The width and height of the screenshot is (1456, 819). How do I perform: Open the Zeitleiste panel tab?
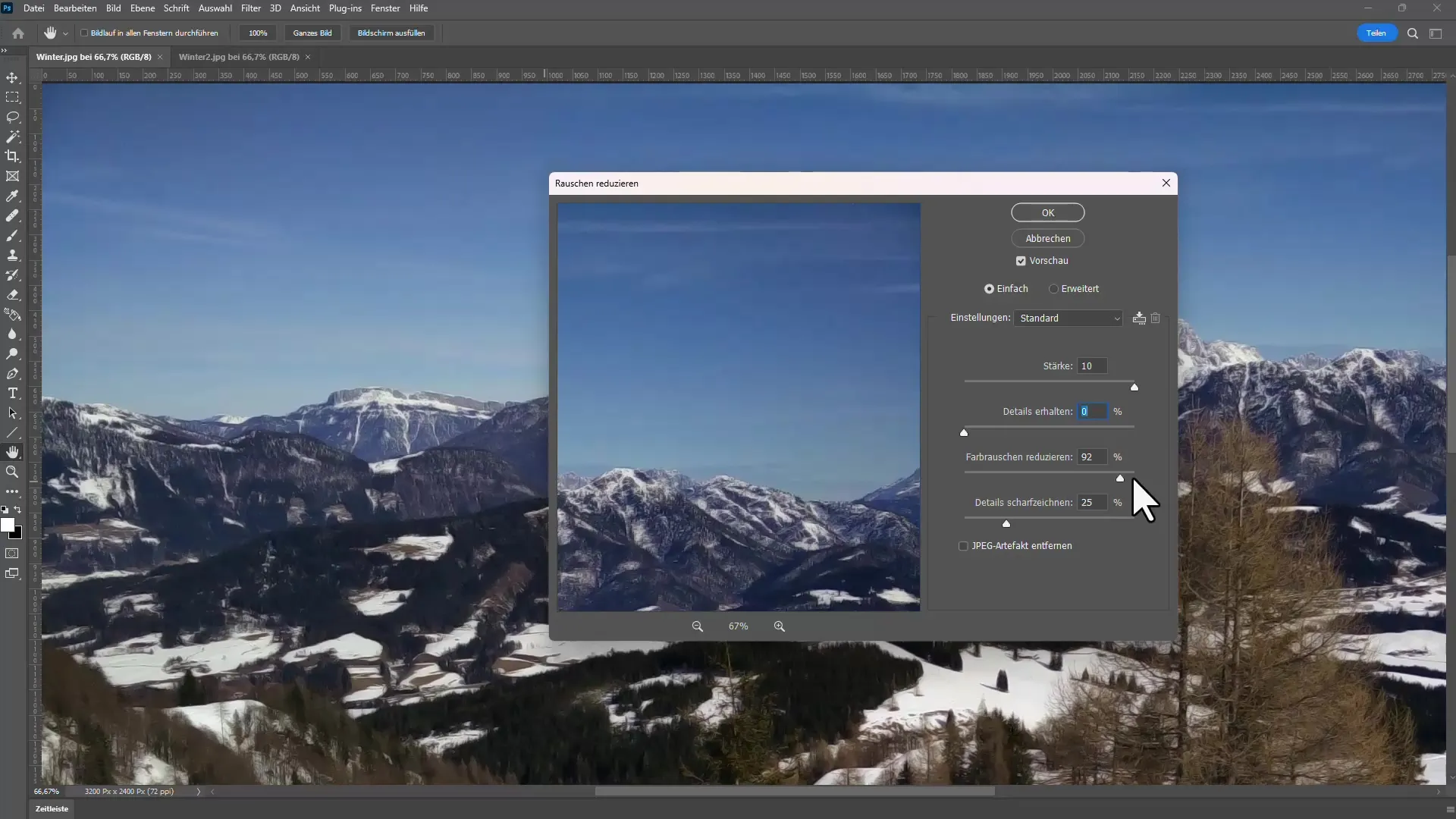52,809
